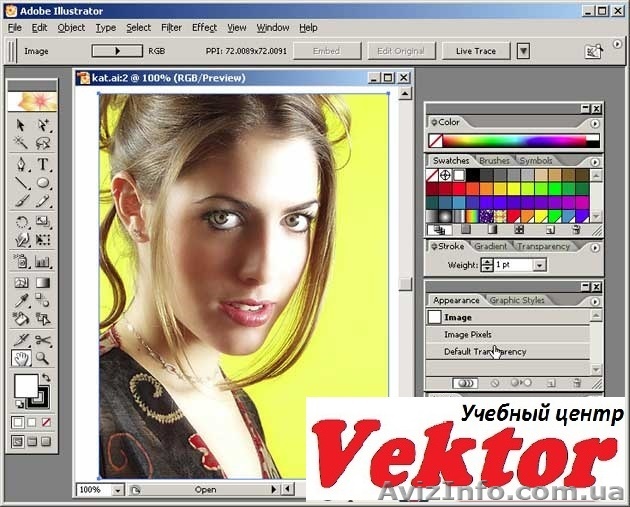Click the Direct Selection tool
Screen dimensions: 630x507
[x=43, y=126]
